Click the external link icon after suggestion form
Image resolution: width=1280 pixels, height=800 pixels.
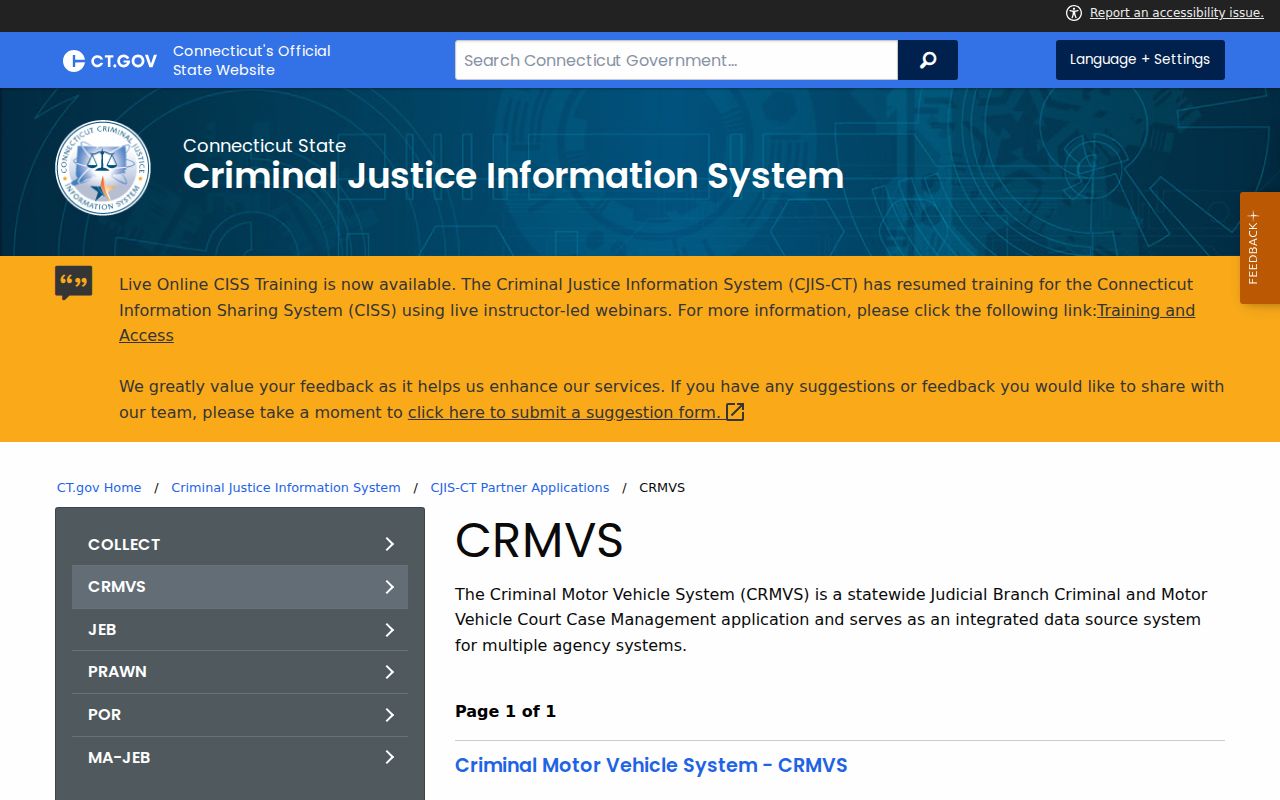(x=735, y=412)
